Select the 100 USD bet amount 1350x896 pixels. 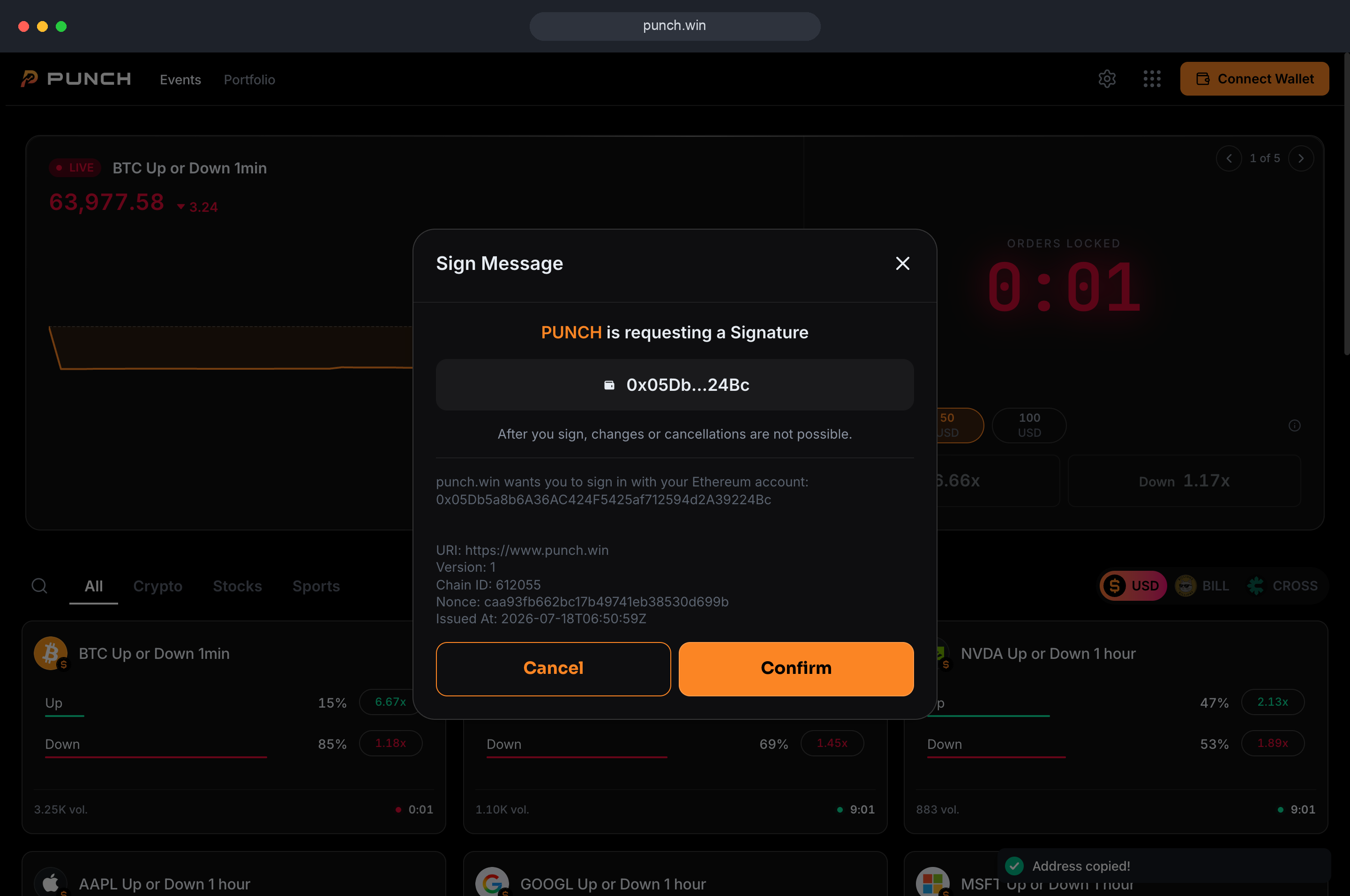pyautogui.click(x=1029, y=425)
